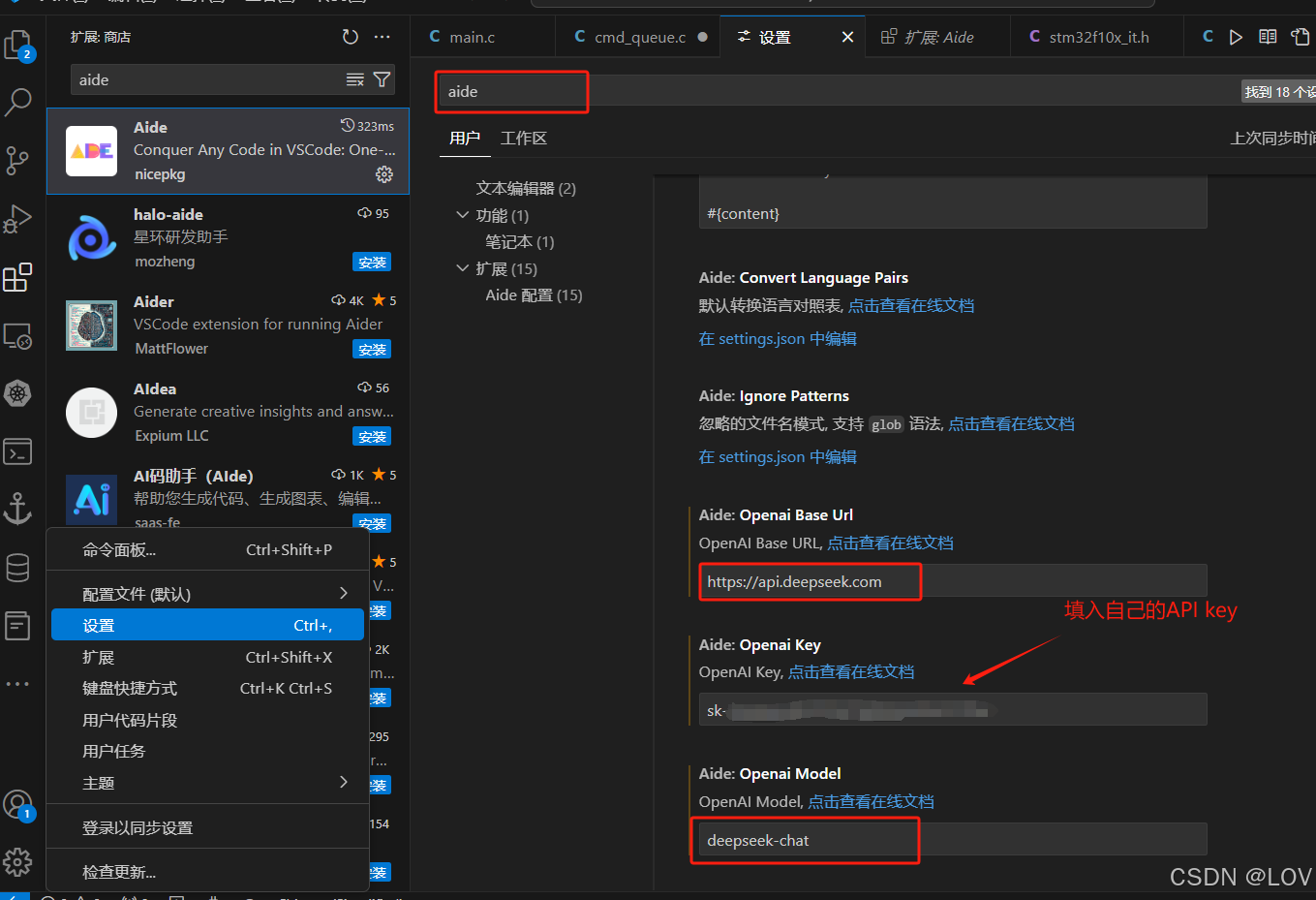Select the Aide extension in results
1316x900 pixels.
(229, 151)
